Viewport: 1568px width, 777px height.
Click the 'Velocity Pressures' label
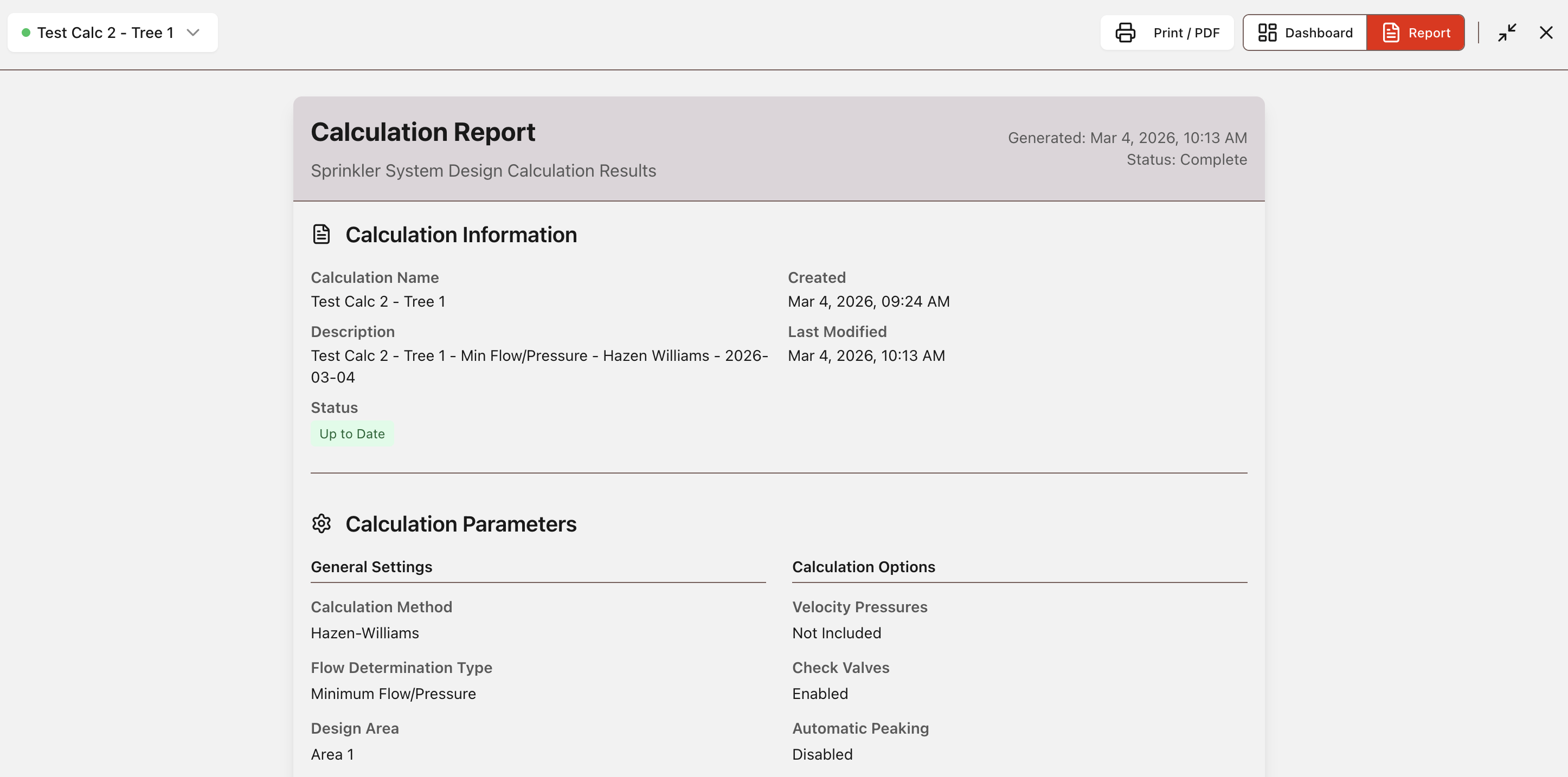(x=859, y=607)
